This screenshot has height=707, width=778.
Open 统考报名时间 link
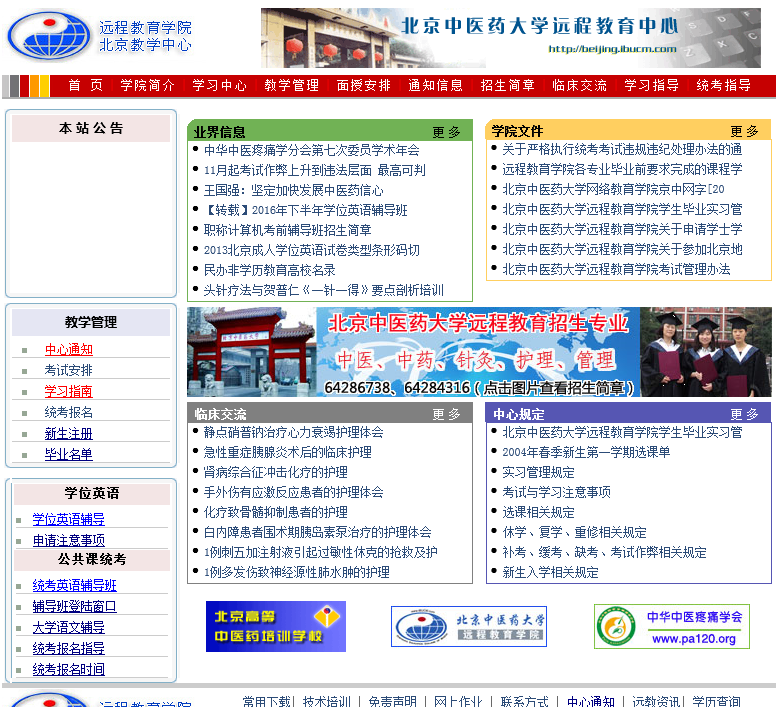[x=68, y=669]
